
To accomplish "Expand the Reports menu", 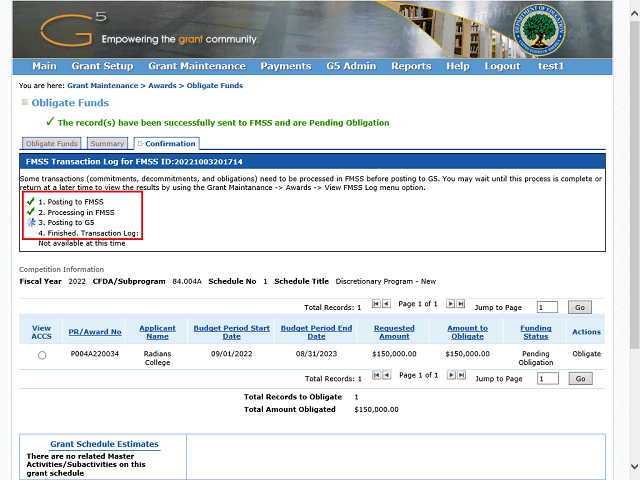I will (x=411, y=66).
